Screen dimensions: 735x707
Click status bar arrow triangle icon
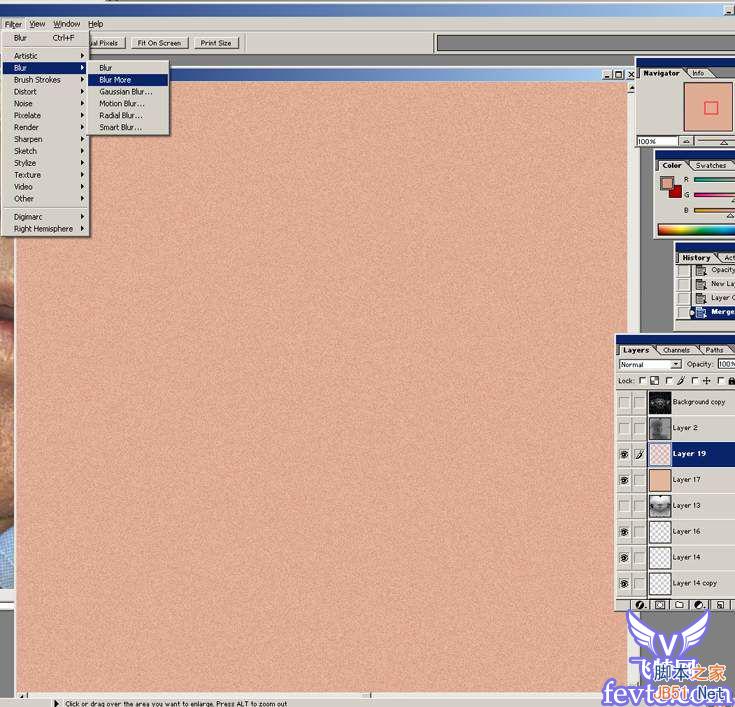coord(56,703)
